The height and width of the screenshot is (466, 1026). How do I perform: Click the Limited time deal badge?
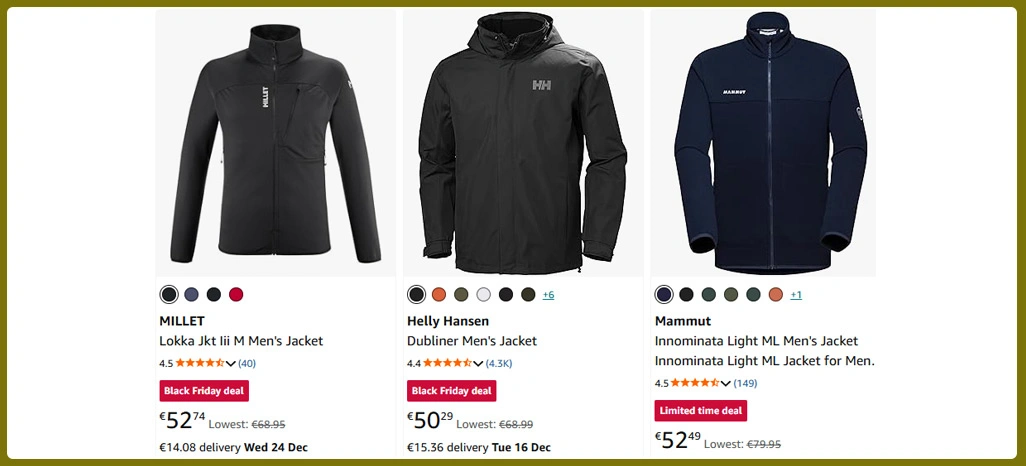pos(701,411)
